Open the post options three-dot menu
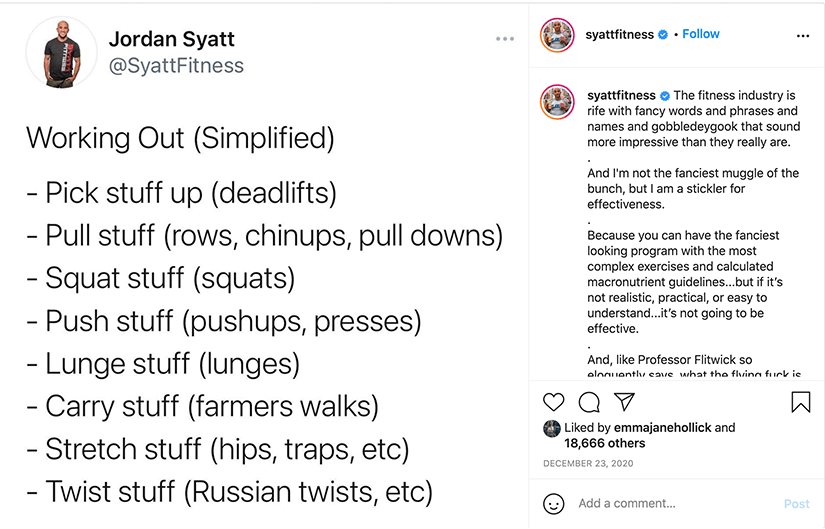825x529 pixels. [x=803, y=36]
